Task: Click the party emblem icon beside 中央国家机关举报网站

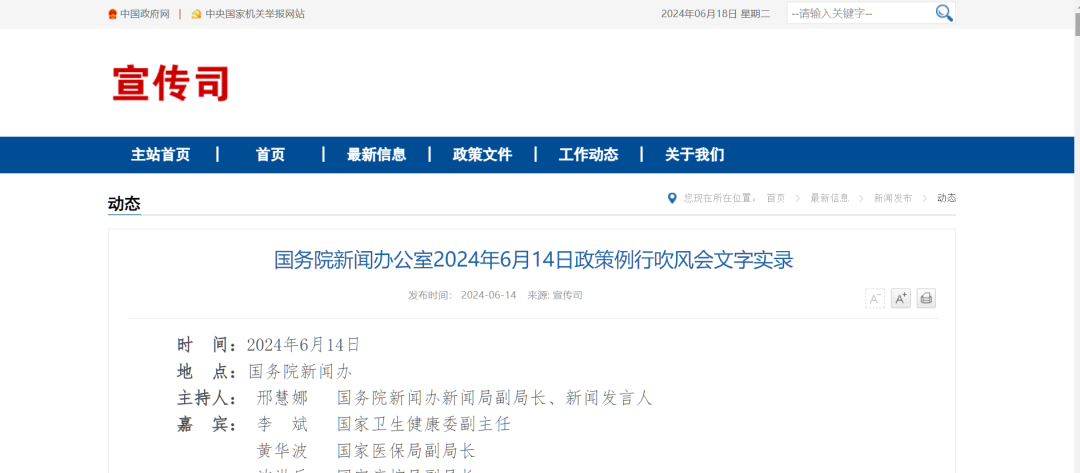Action: point(196,14)
